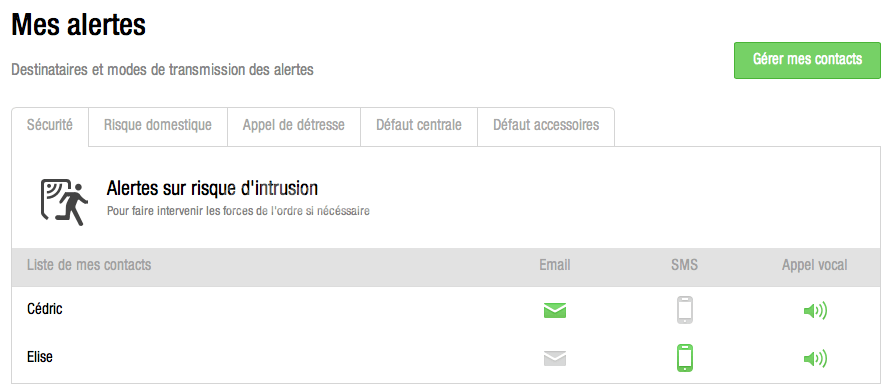The image size is (891, 390).
Task: Open the Appel de détresse tab
Action: click(x=294, y=127)
